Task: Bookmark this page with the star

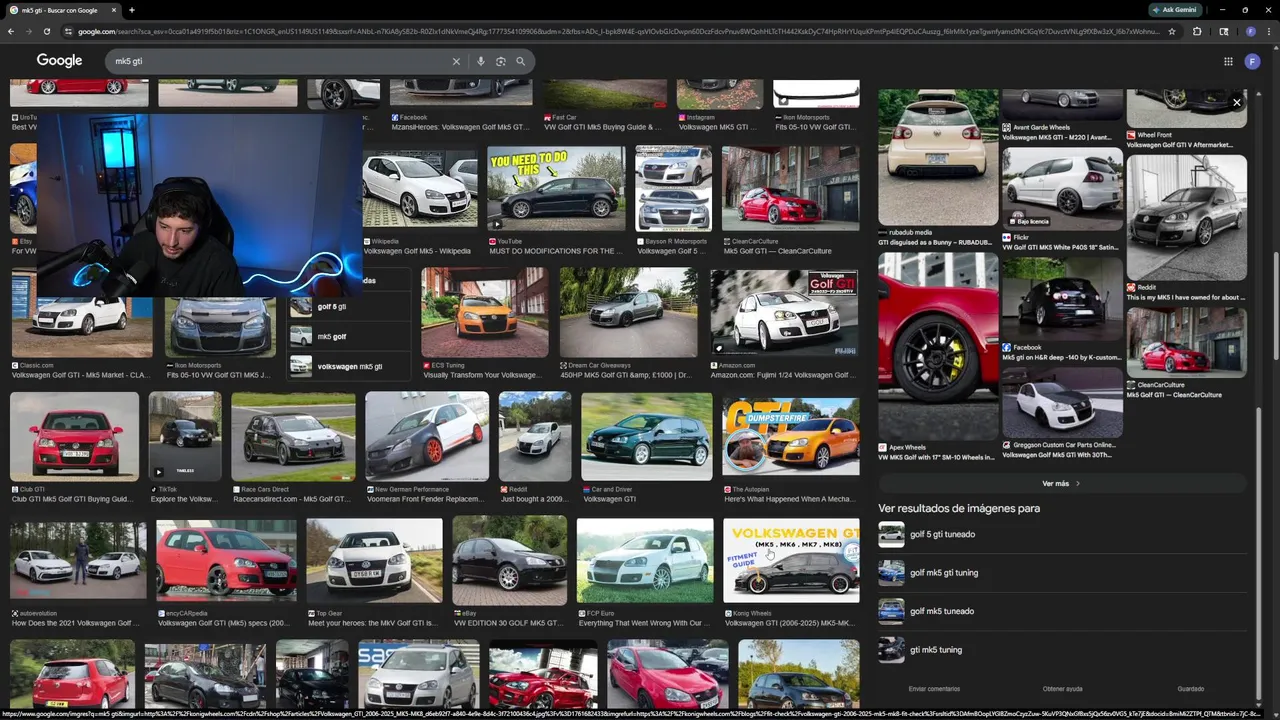Action: (x=1172, y=31)
